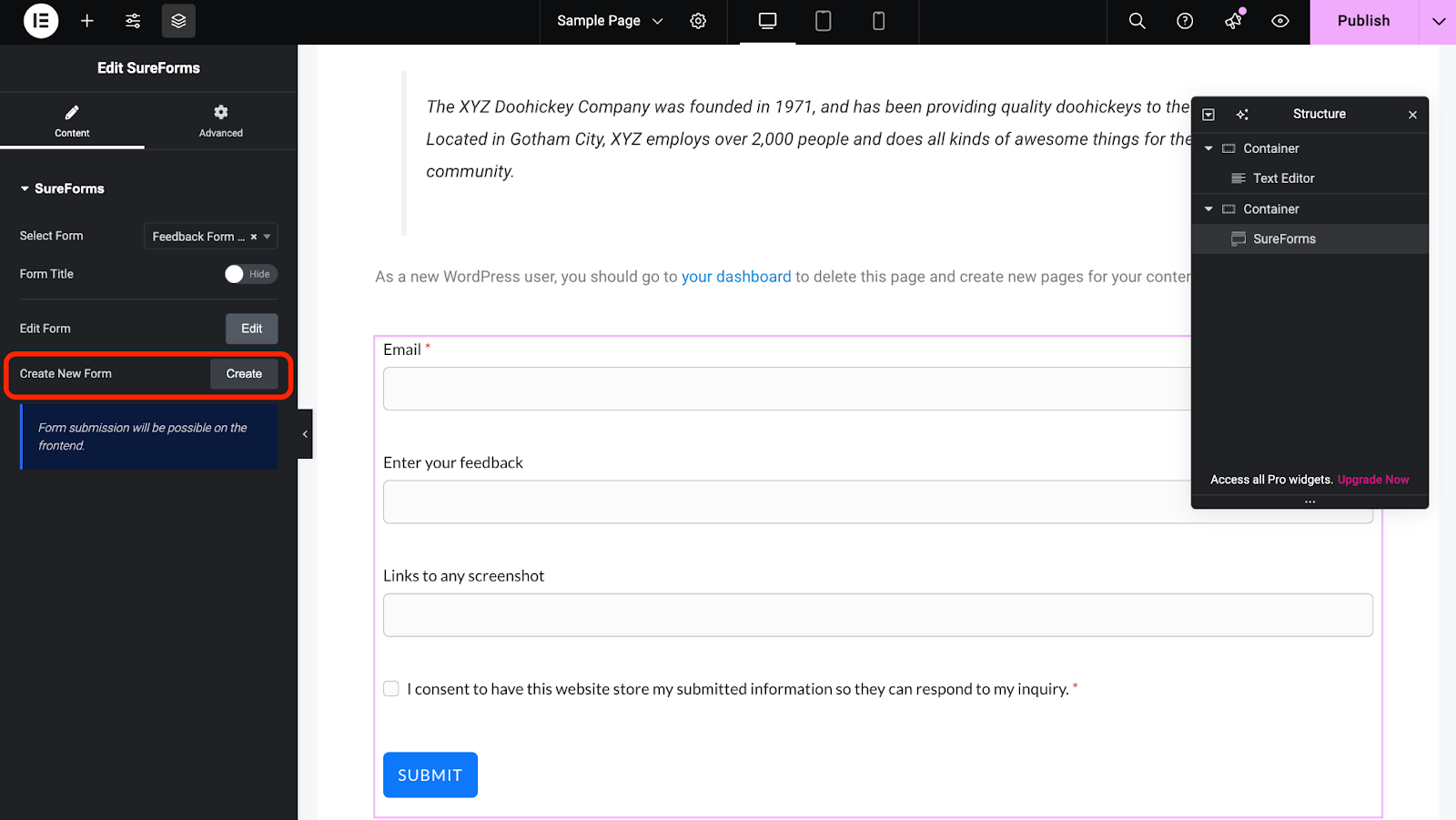Open the Sample Page document dropdown

(610, 21)
